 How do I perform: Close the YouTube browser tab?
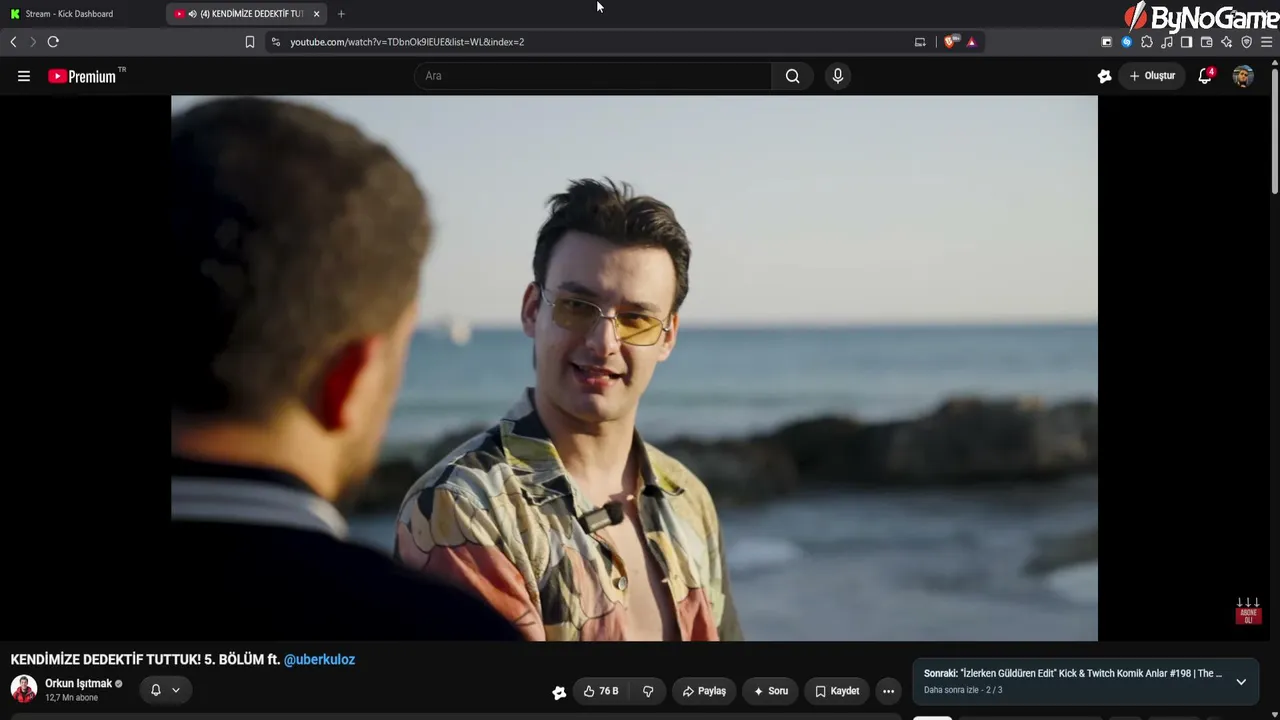click(x=316, y=14)
